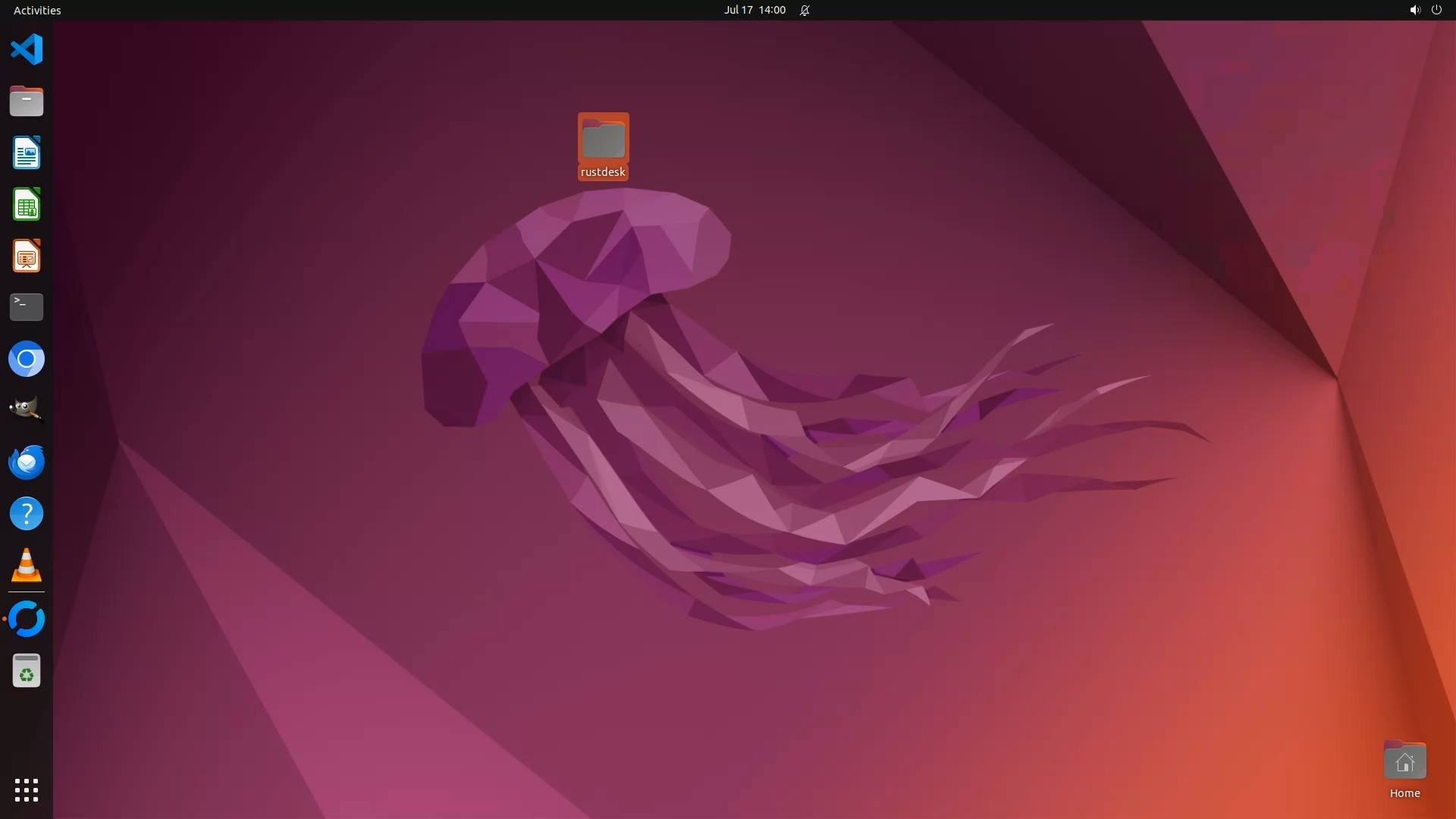Open GIMP image editor
Viewport: 1456px width, 819px height.
(27, 410)
